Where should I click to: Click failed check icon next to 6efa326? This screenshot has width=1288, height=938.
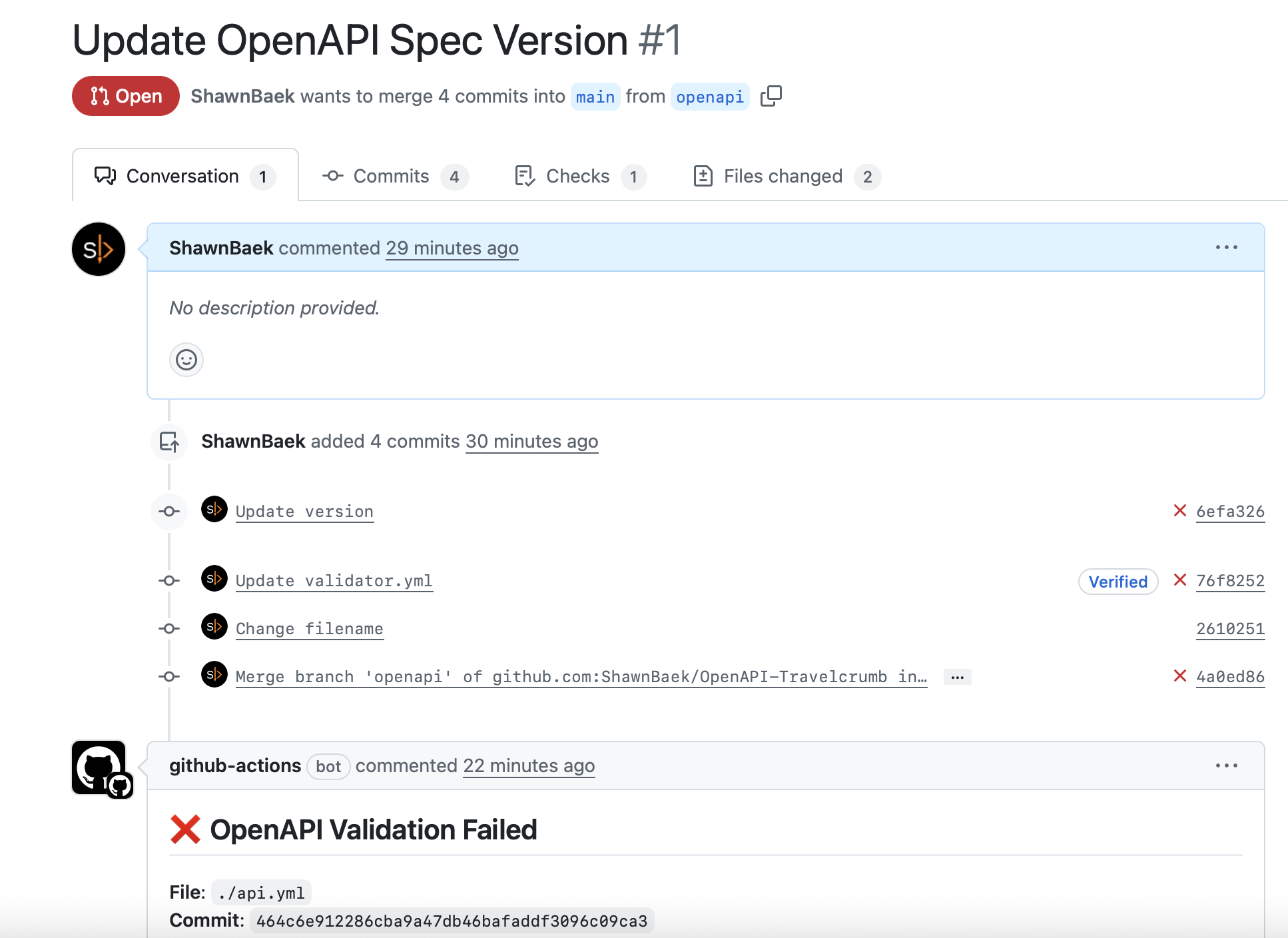pos(1179,511)
